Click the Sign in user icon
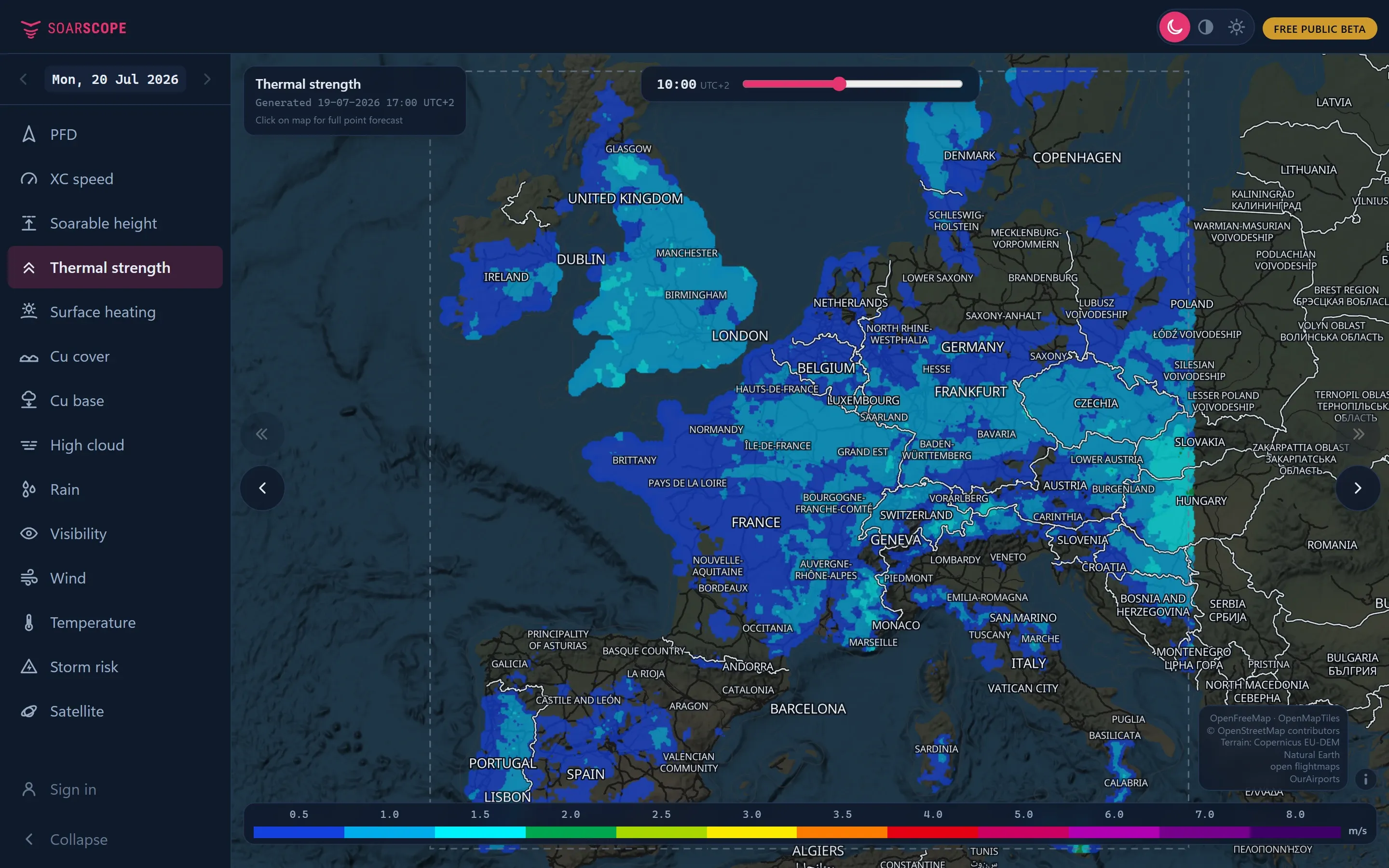Screen dimensions: 1389x868 tap(29, 789)
